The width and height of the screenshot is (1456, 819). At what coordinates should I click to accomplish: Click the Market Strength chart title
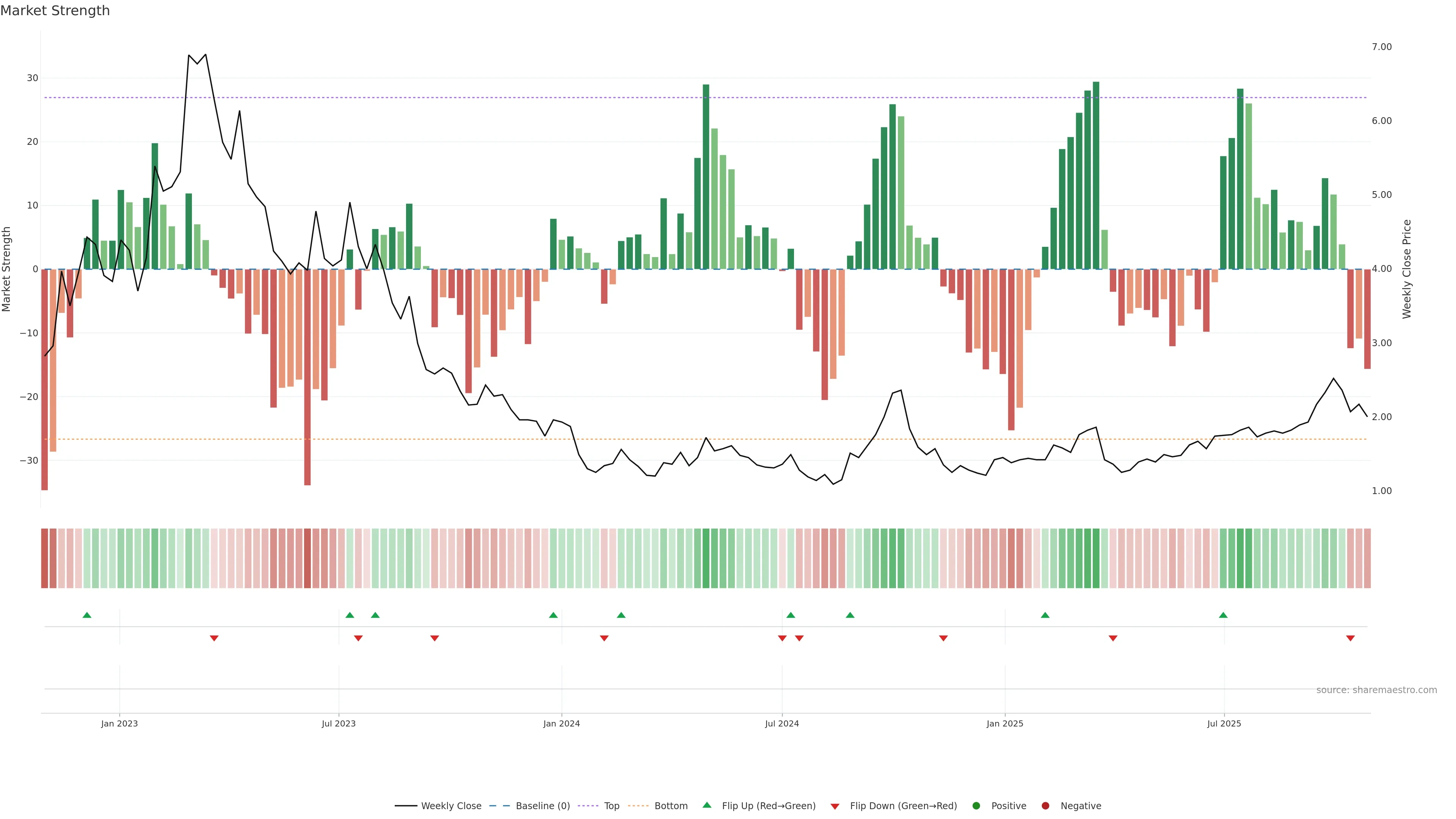(55, 11)
